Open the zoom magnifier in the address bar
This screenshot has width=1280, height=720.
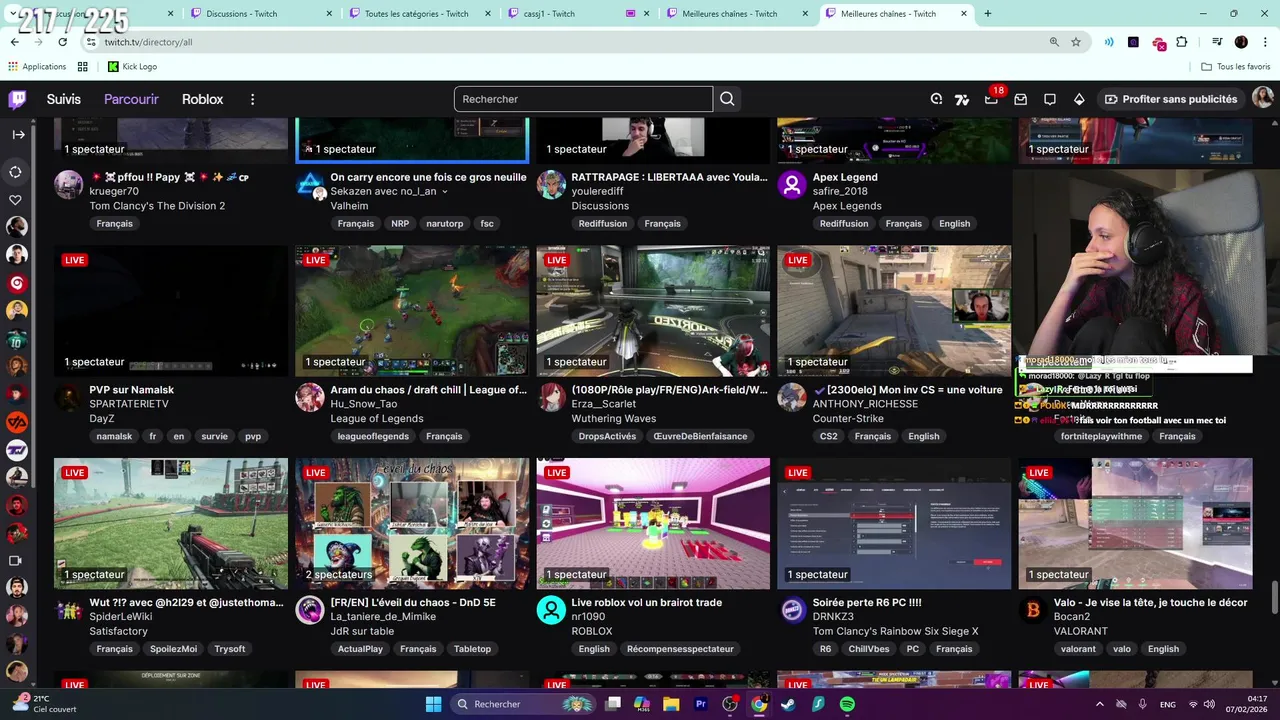1054,42
